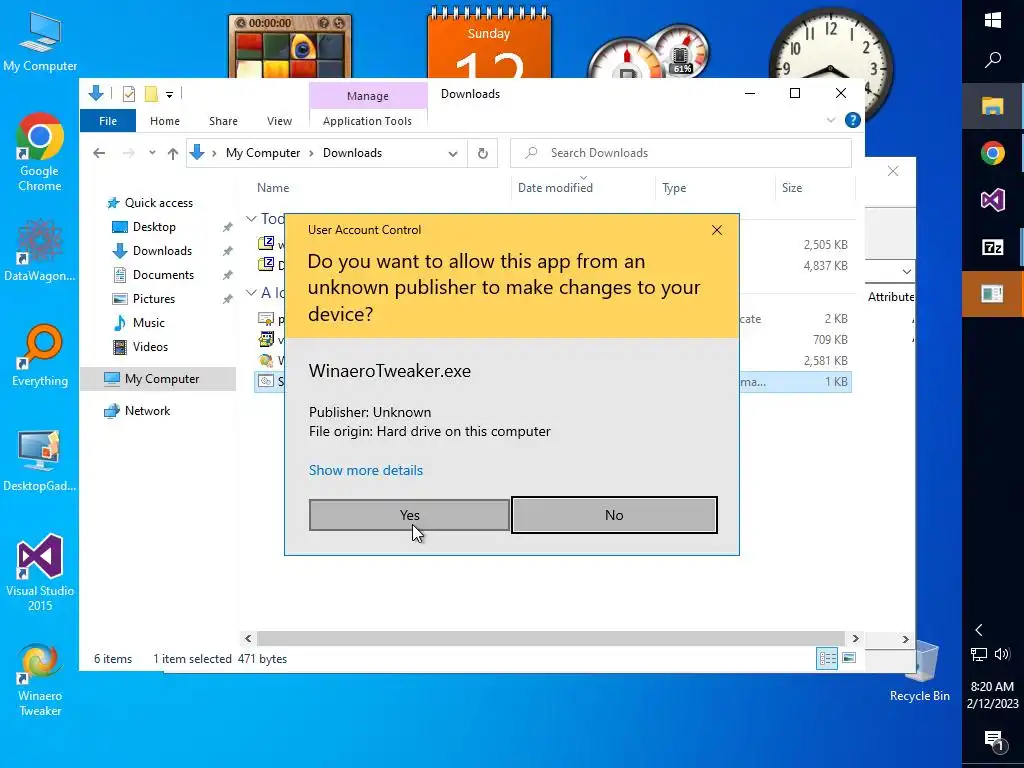Collapse the Today file group

point(251,219)
